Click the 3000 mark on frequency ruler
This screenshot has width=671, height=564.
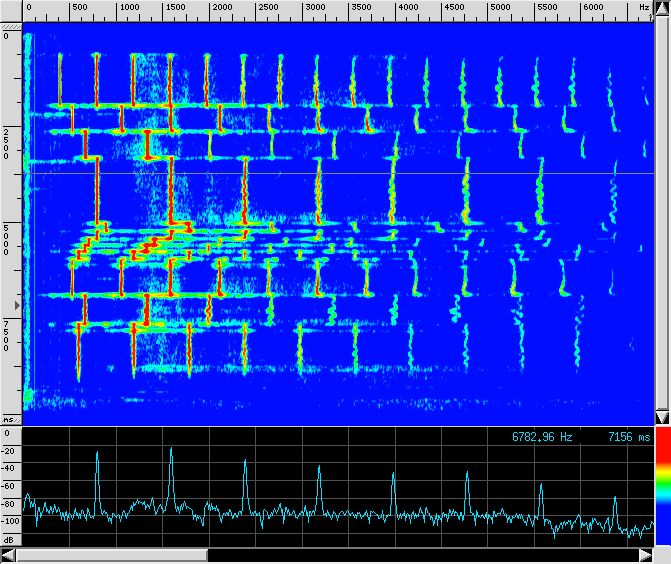315,8
